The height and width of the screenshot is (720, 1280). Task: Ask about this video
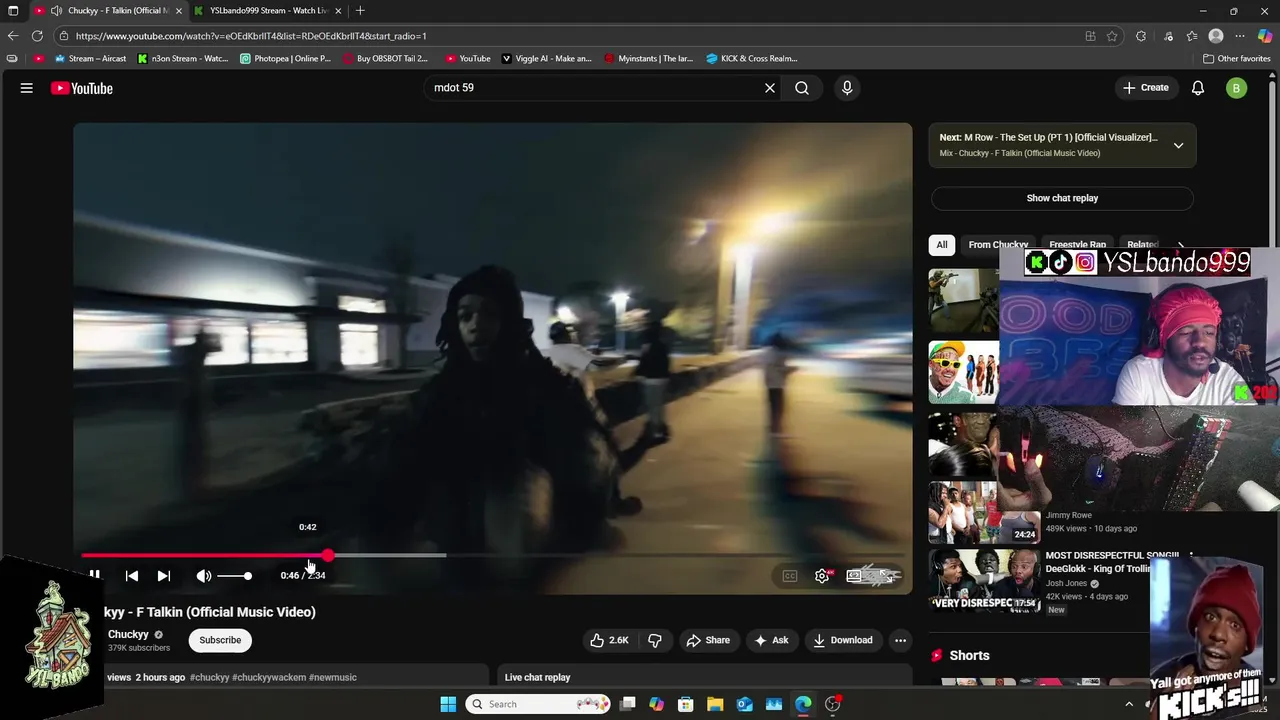[x=771, y=640]
